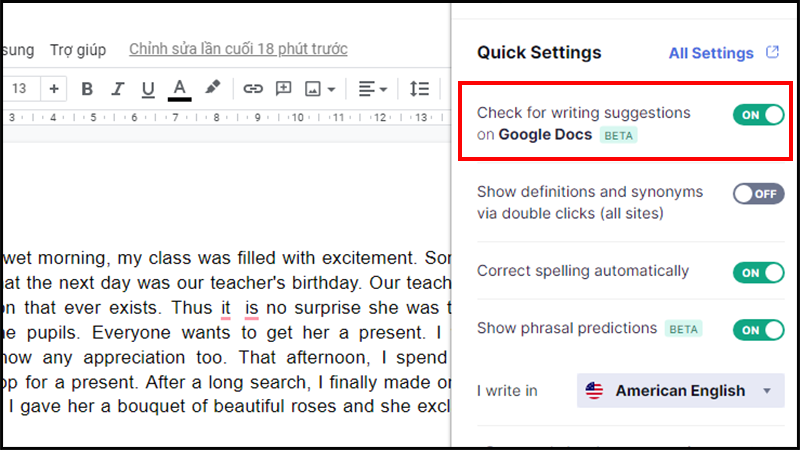Turn off writing suggestions on Google Docs
This screenshot has width=800, height=450.
pos(759,115)
